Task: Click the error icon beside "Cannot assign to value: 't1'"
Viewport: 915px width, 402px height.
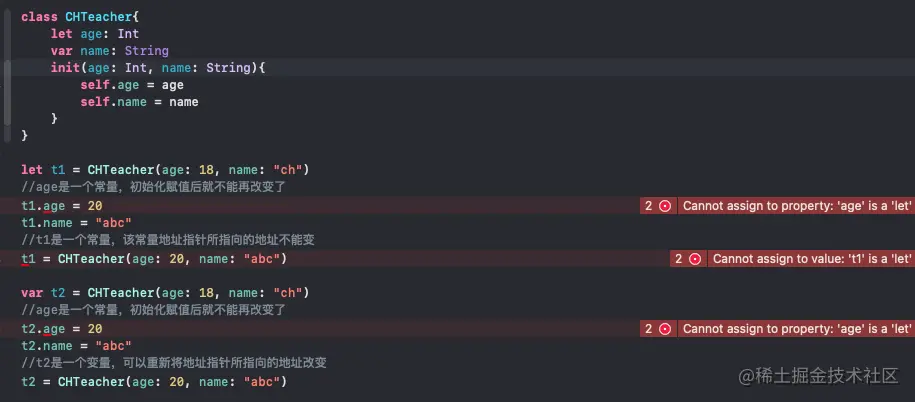Action: coord(694,259)
